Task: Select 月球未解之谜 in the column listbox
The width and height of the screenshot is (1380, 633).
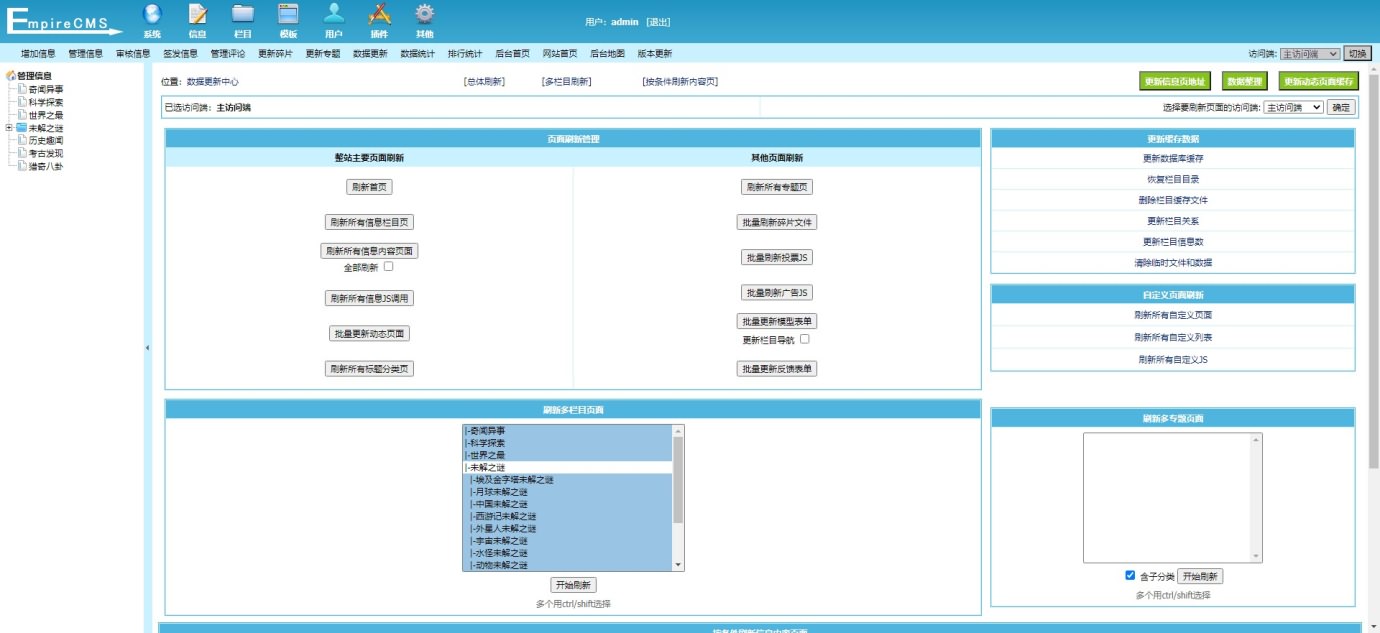Action: [567, 492]
